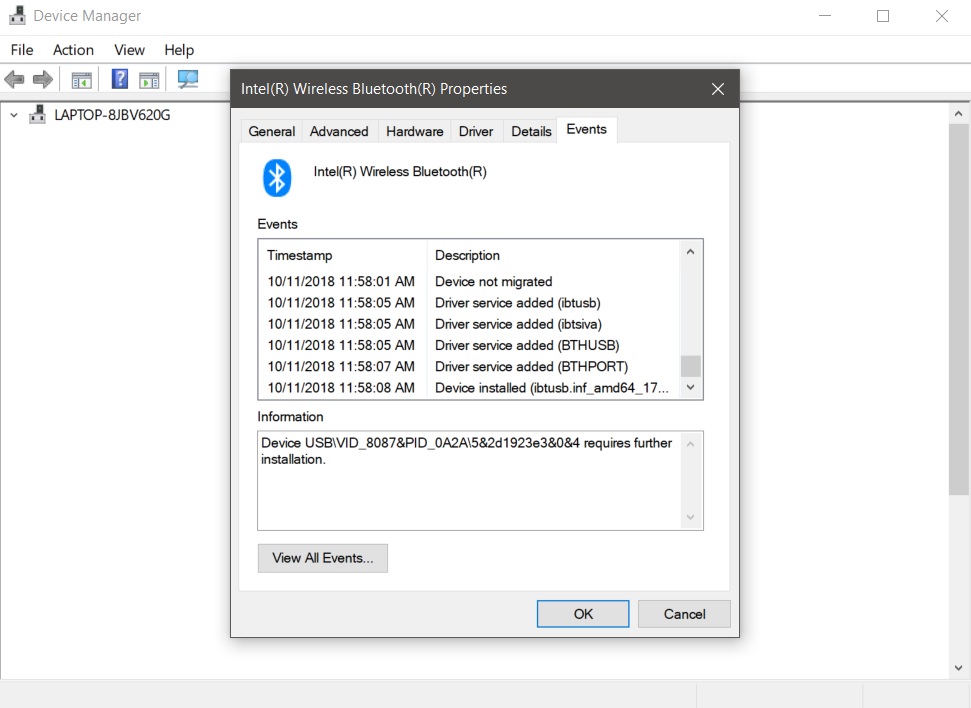Click the LAPTOP-8JBV620G computer icon
971x708 pixels.
pyautogui.click(x=37, y=114)
